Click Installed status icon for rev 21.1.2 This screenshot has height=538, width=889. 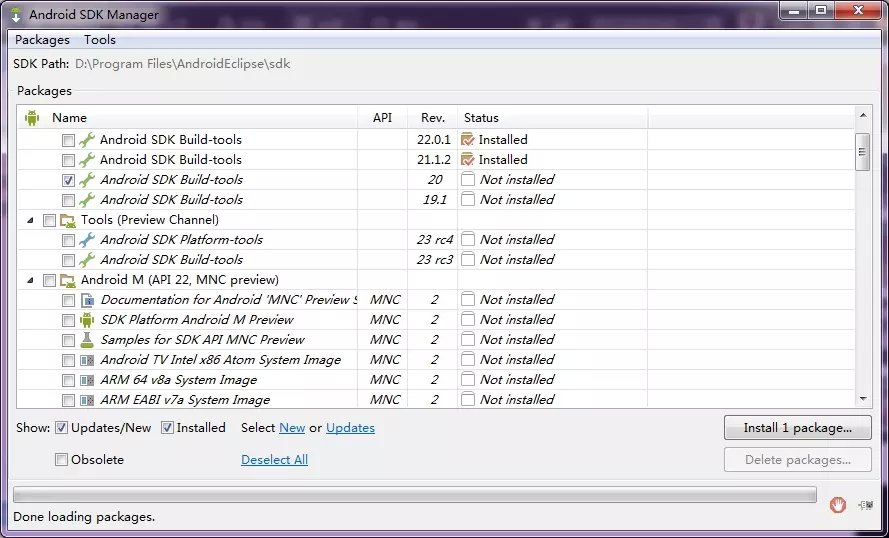click(468, 159)
